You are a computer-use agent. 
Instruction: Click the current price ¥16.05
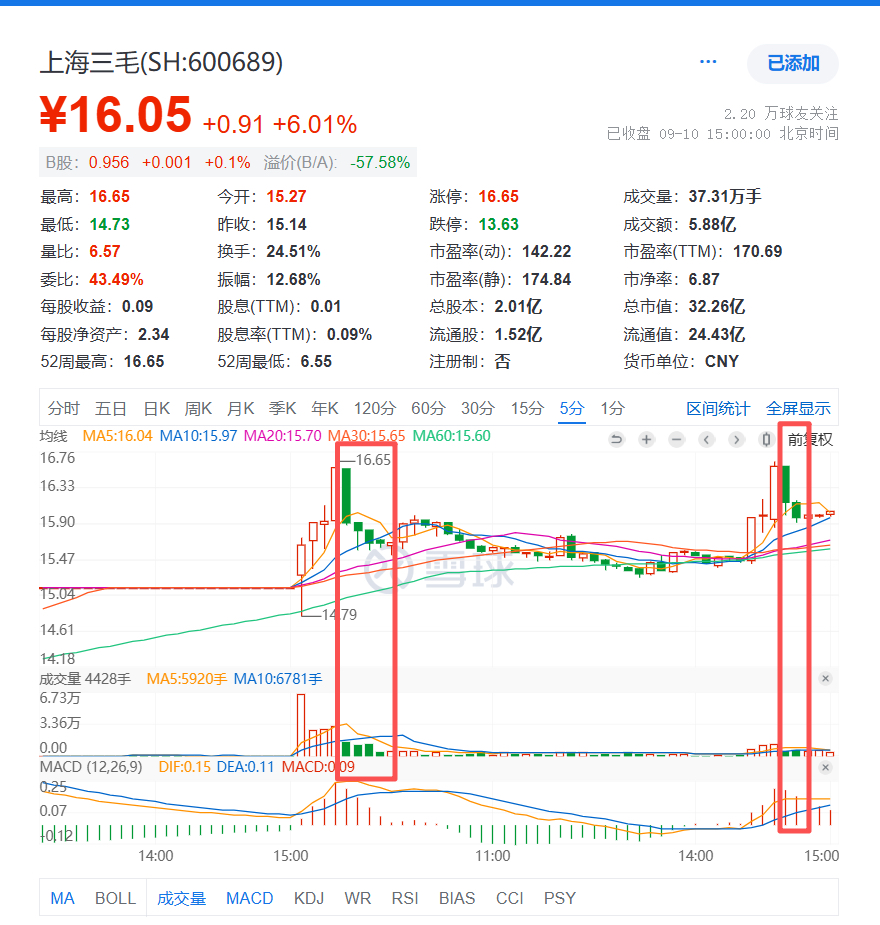coord(116,114)
